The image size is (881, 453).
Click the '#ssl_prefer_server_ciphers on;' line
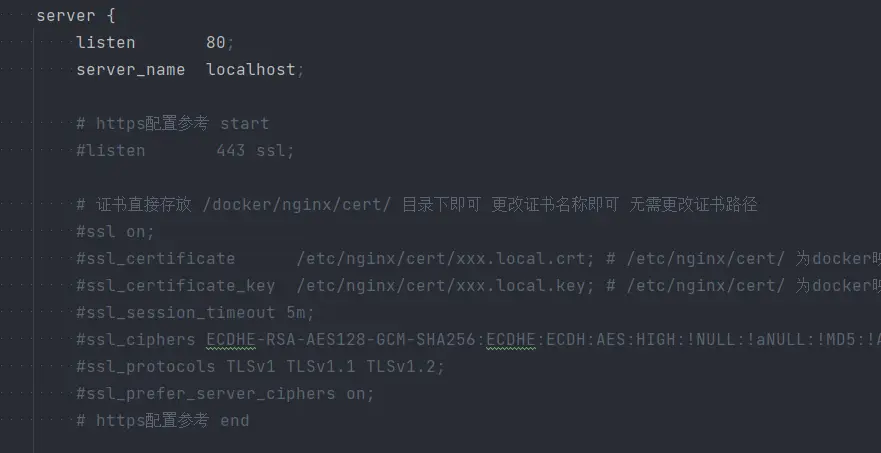(x=225, y=393)
